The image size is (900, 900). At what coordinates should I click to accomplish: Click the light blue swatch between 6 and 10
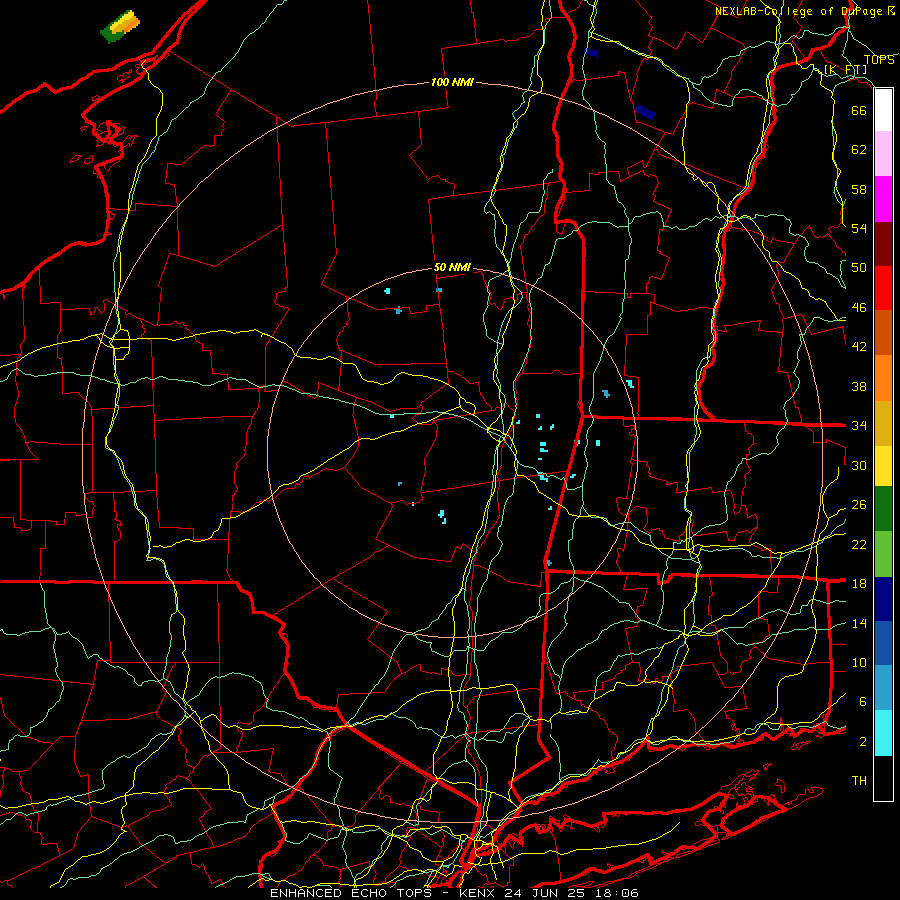pyautogui.click(x=883, y=687)
